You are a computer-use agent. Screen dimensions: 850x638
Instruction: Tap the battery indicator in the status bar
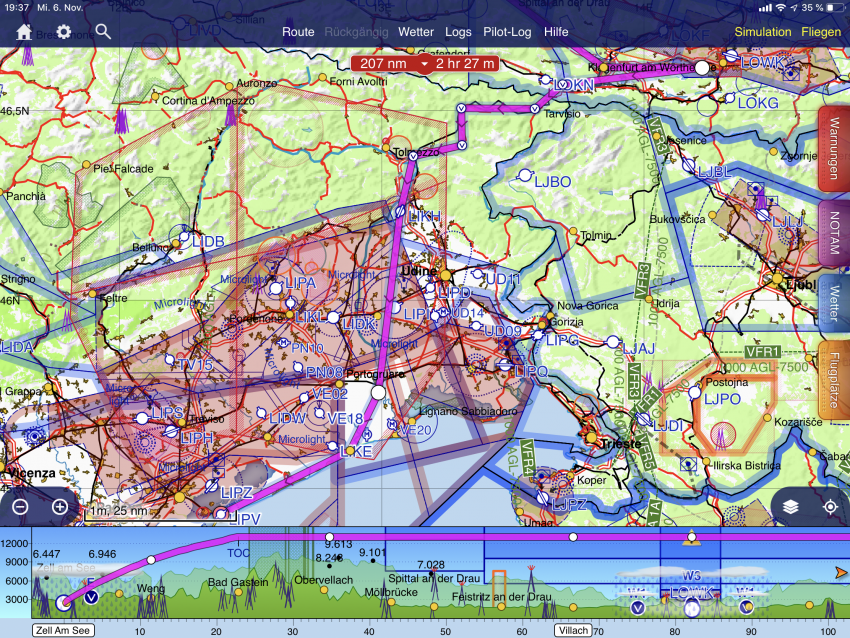(x=832, y=8)
